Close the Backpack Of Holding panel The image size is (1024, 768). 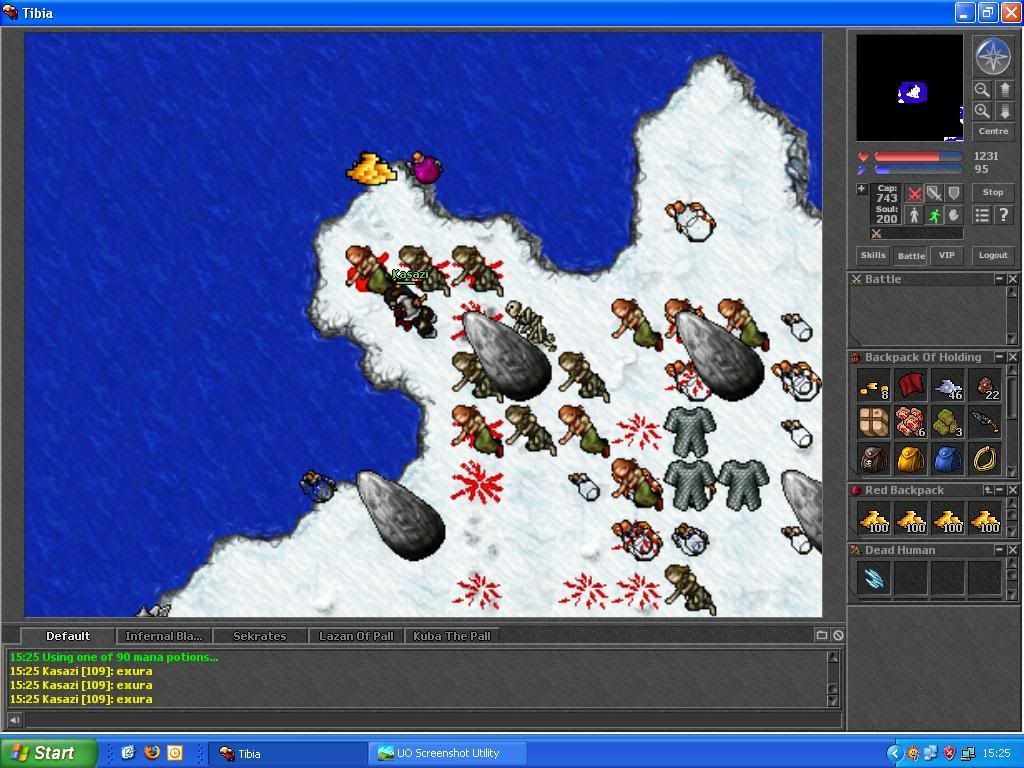[x=1012, y=357]
